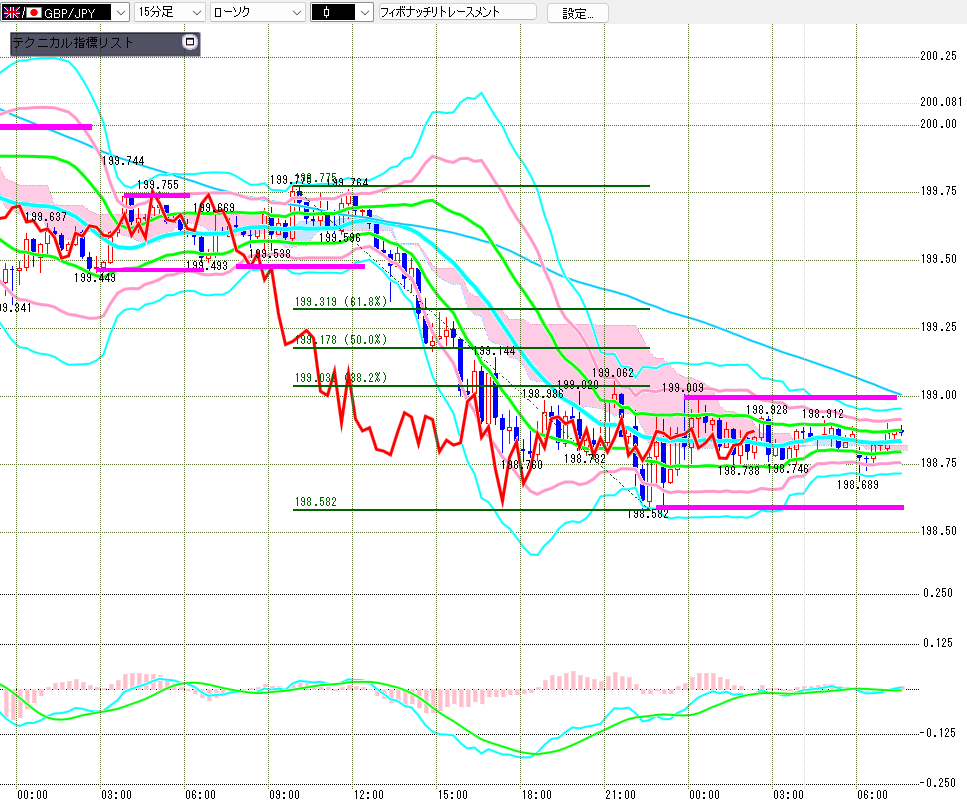Click the 199.744 price label near the upper left

(x=123, y=161)
